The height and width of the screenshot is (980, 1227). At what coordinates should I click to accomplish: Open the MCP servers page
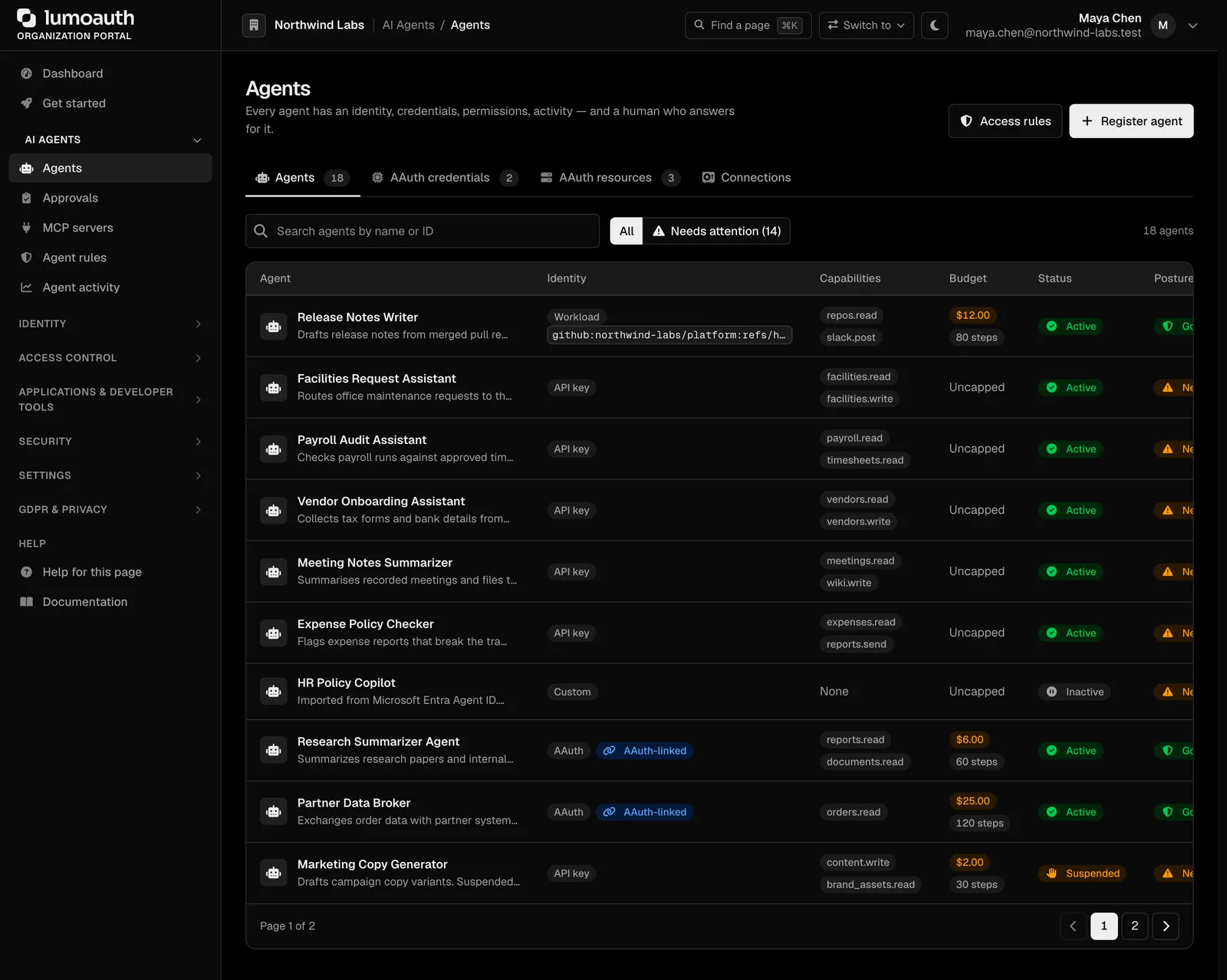(x=110, y=228)
